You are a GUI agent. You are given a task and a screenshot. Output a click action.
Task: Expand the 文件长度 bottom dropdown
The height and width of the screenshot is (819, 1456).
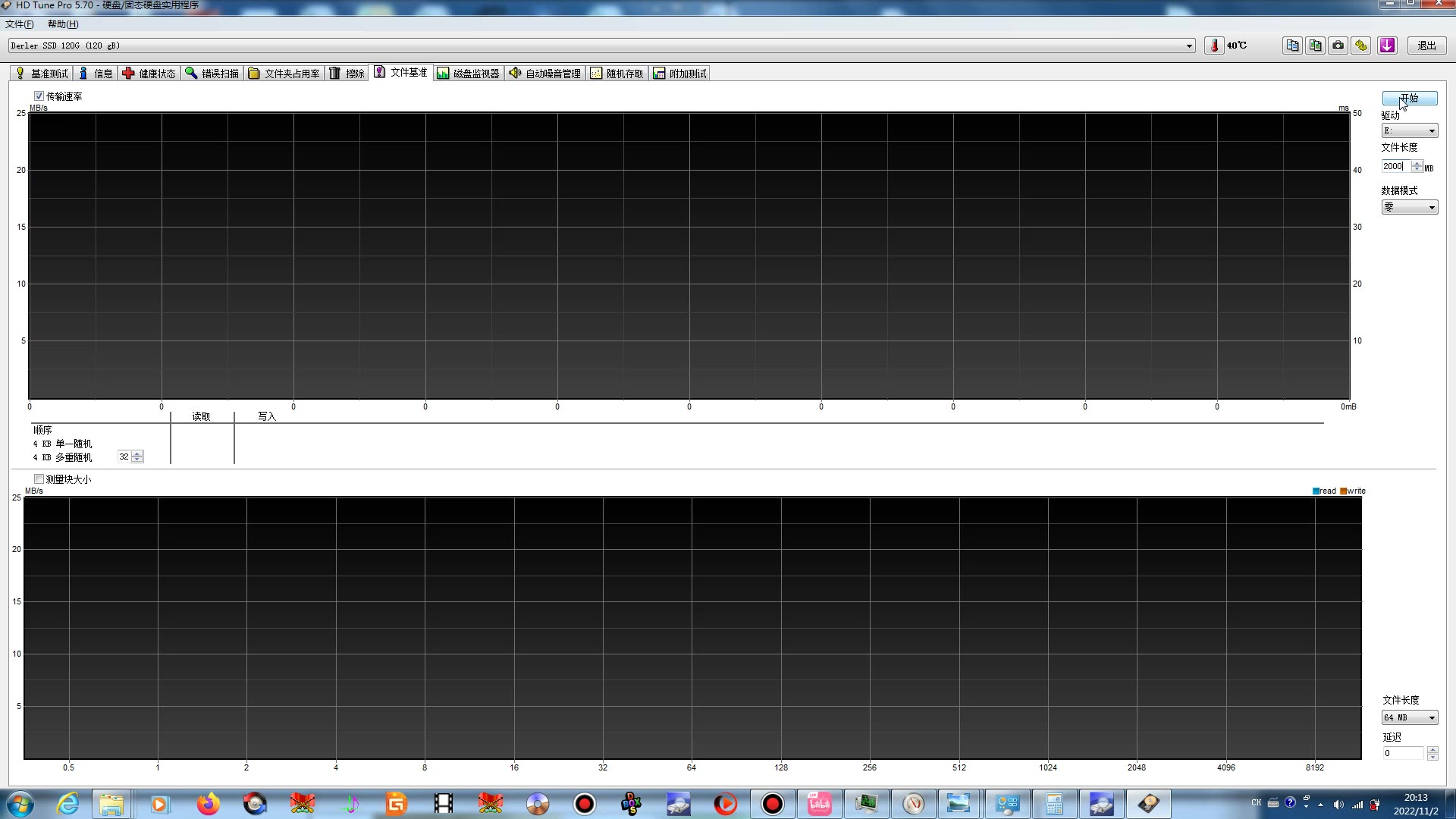[x=1431, y=717]
